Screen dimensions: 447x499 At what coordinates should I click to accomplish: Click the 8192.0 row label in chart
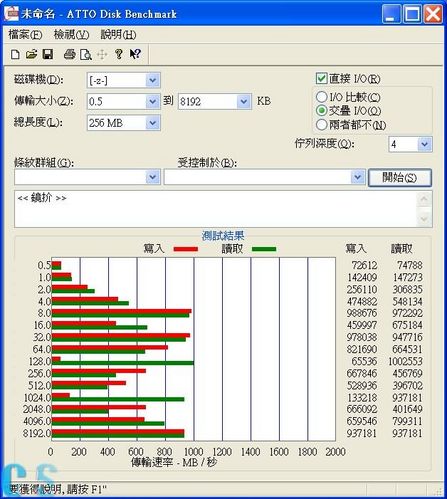click(x=37, y=433)
